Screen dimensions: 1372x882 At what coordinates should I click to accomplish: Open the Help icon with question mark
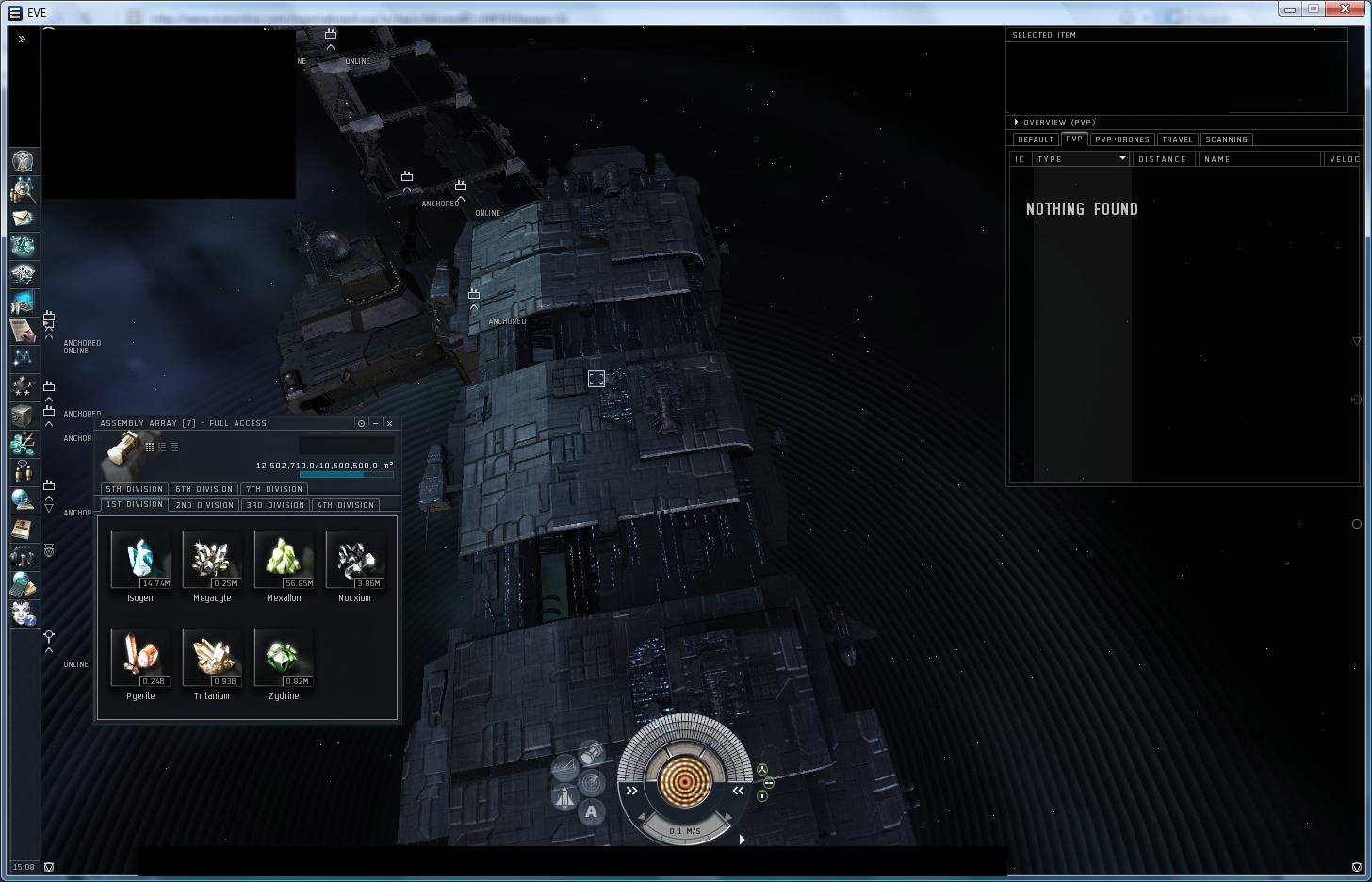(24, 613)
